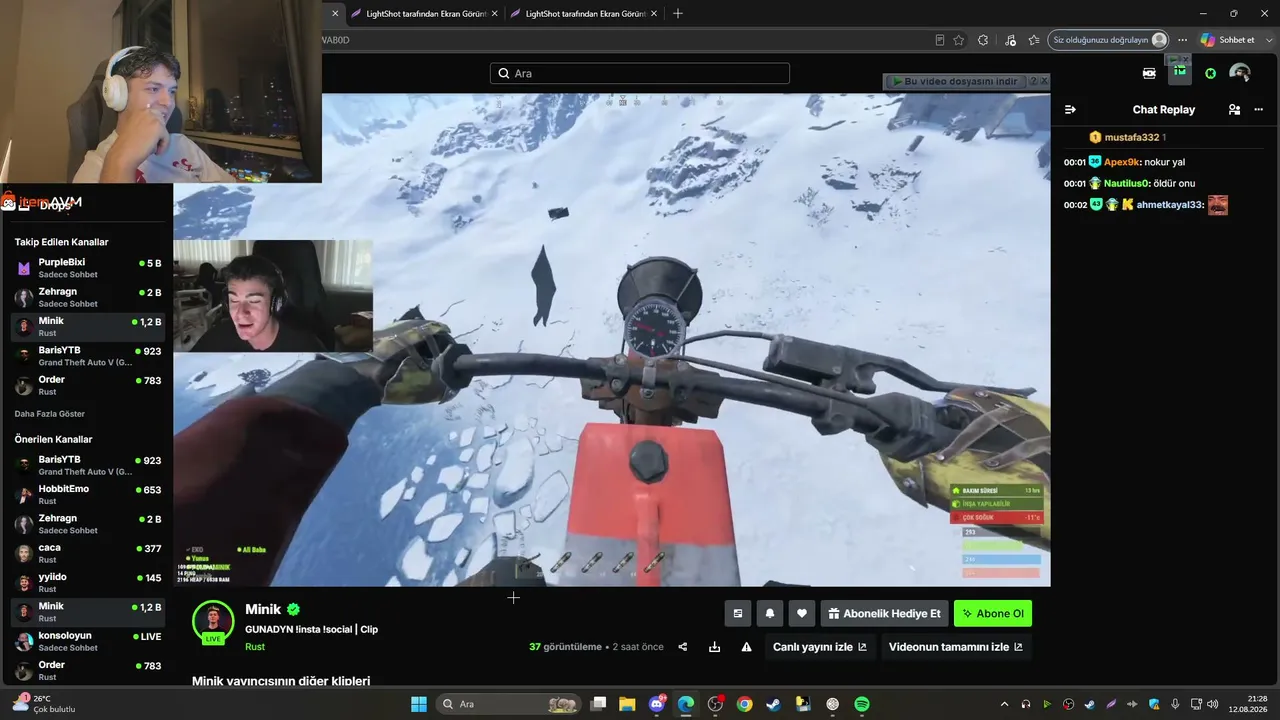Open PurpleBixi in followed channels
Viewport: 1280px width, 720px height.
87,267
